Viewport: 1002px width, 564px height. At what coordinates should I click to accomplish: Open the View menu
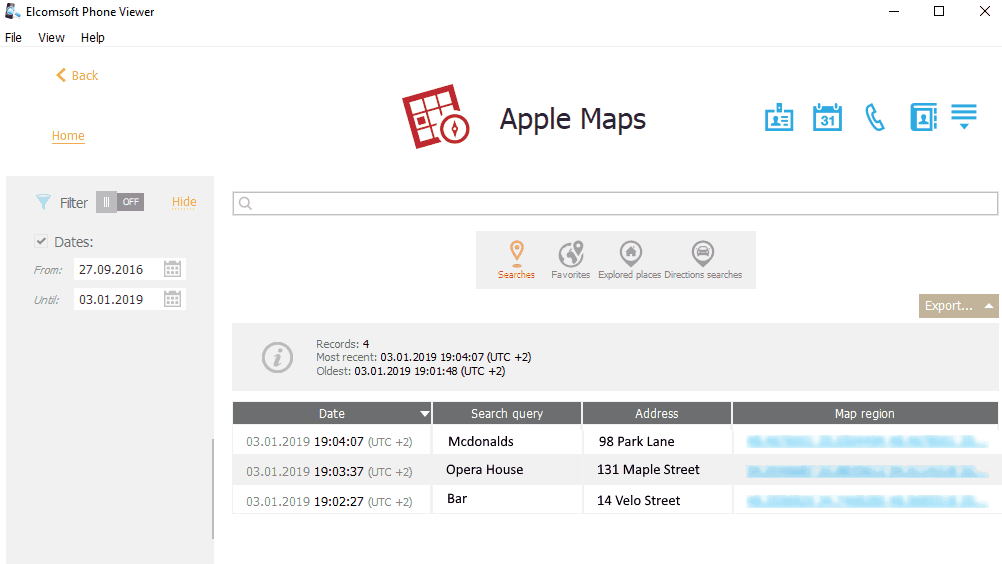pos(51,38)
